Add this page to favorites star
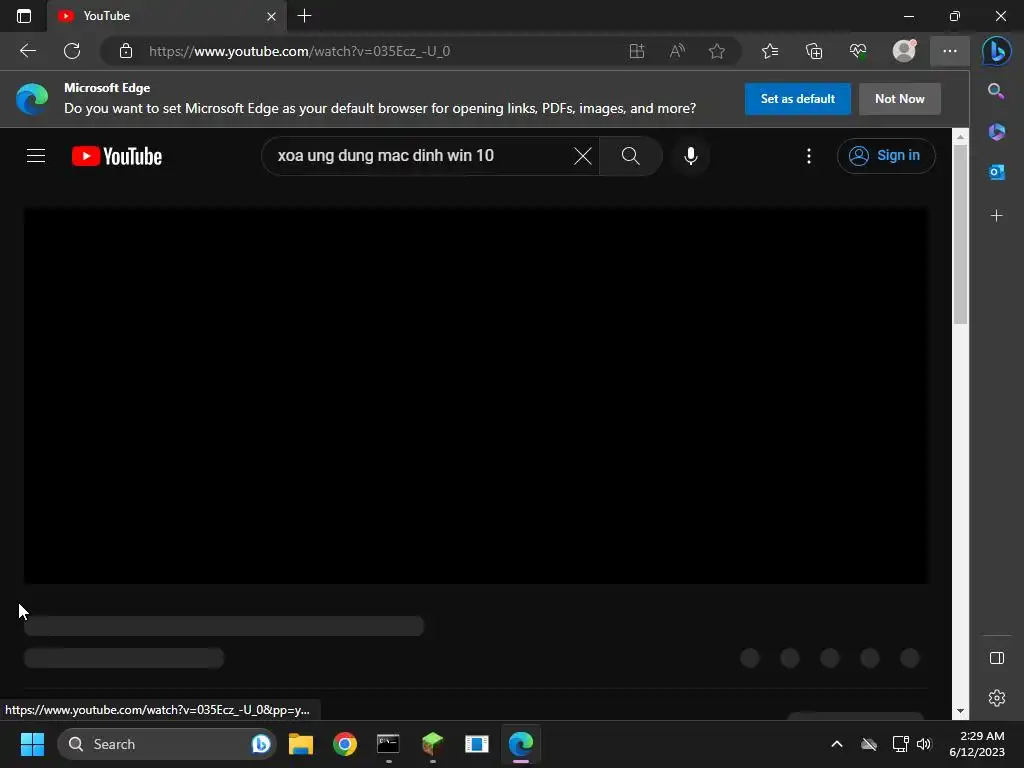Screen dimensions: 1024x768 click(716, 51)
